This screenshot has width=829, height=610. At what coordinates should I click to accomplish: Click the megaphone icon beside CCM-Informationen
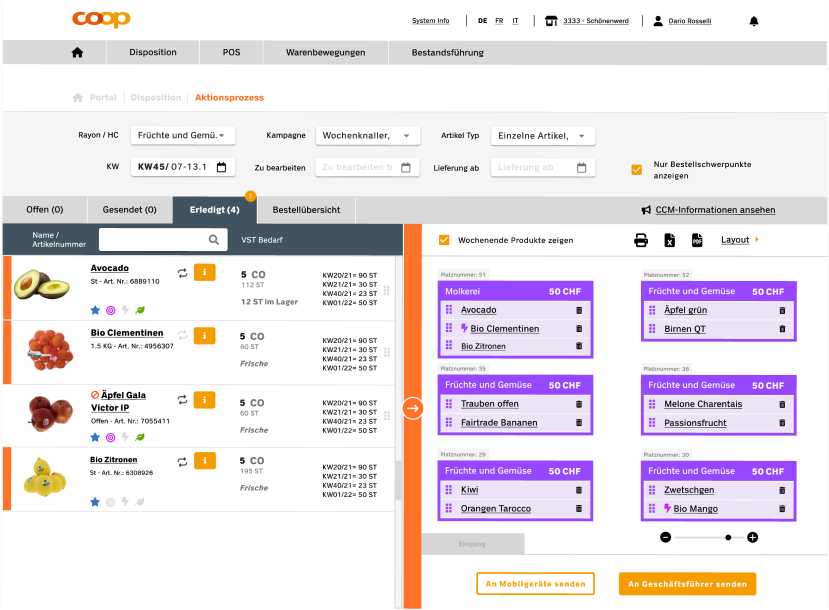click(x=646, y=210)
